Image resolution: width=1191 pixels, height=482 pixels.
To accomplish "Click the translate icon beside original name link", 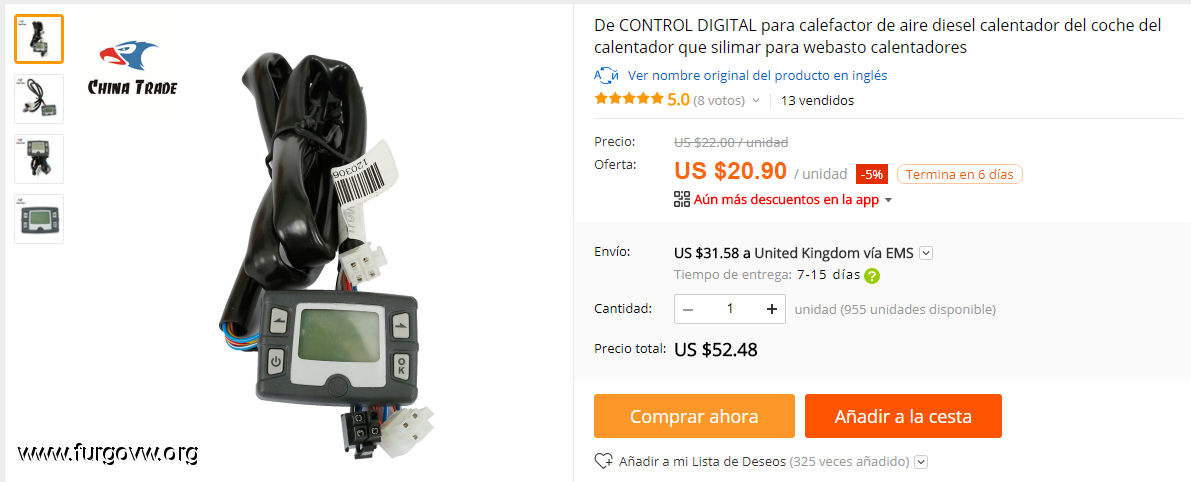I will pyautogui.click(x=607, y=75).
